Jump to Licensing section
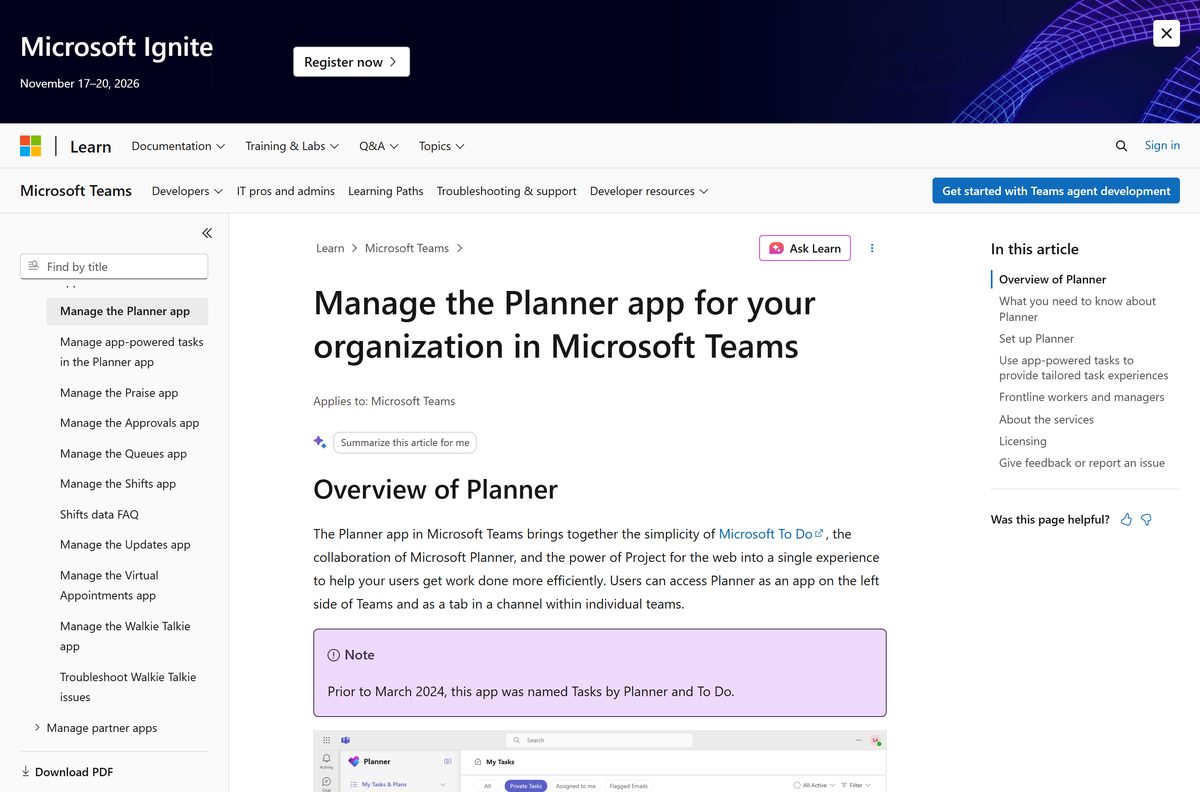The image size is (1200, 792). coord(1023,441)
